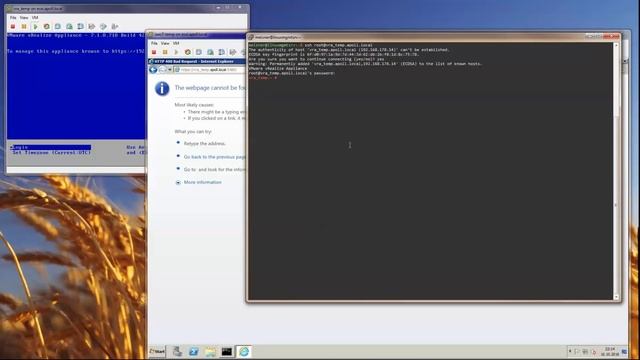The width and height of the screenshot is (640, 360).
Task: Click SSH terminal scrollbar up arrow
Action: click(x=616, y=45)
